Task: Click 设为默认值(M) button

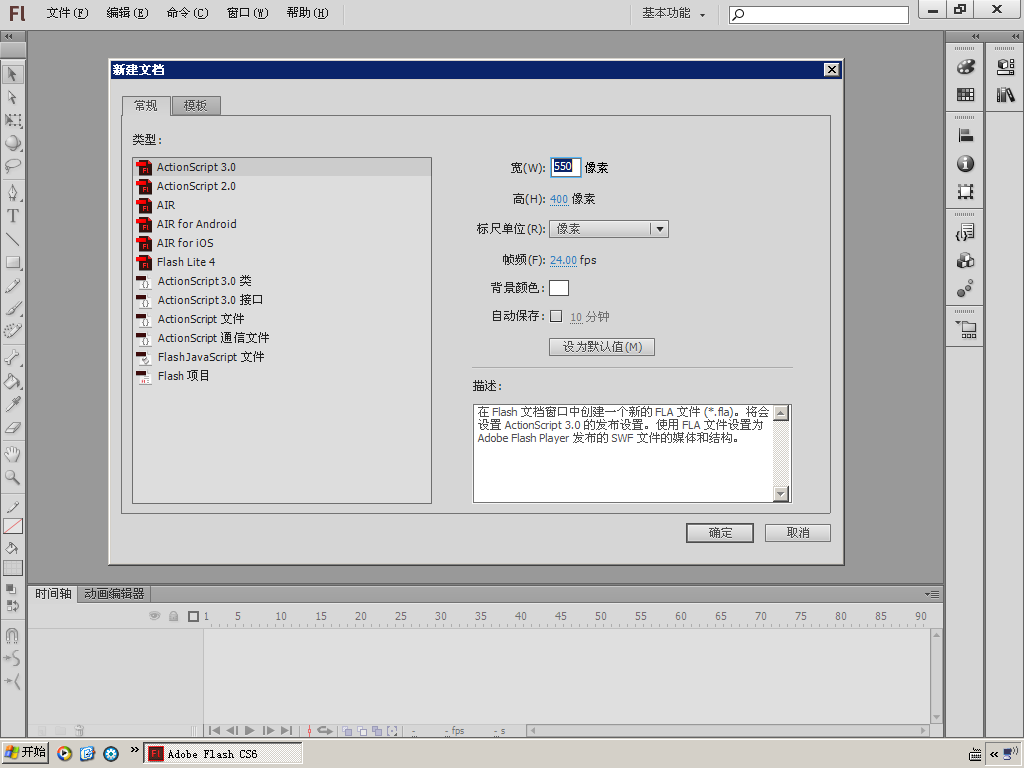Action: click(601, 347)
